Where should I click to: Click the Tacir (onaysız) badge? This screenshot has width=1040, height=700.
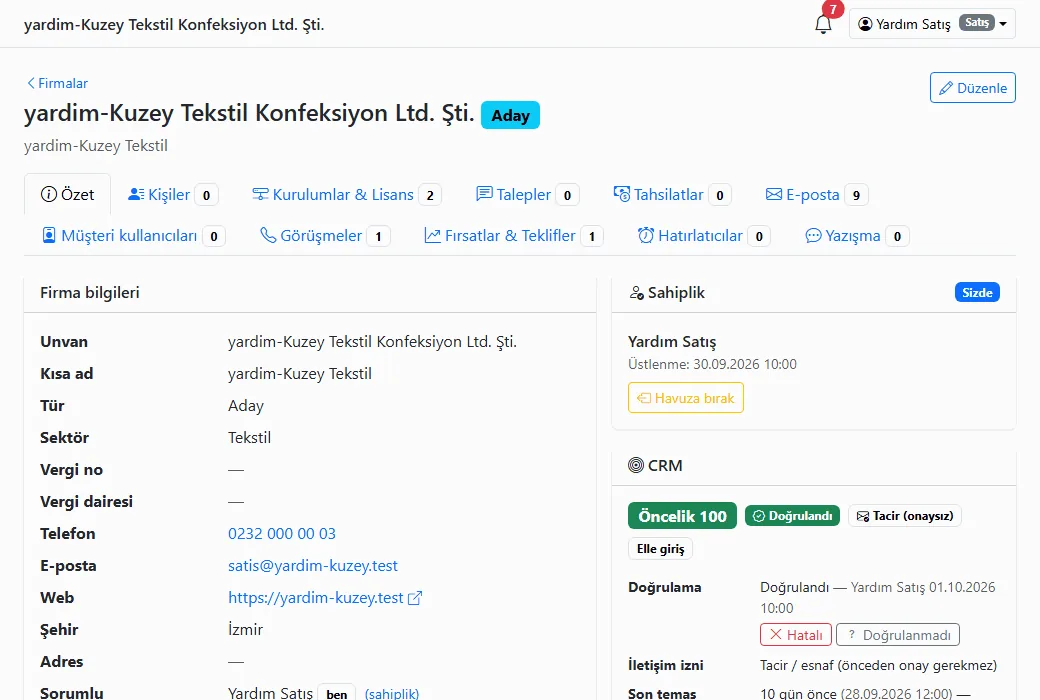tap(905, 516)
